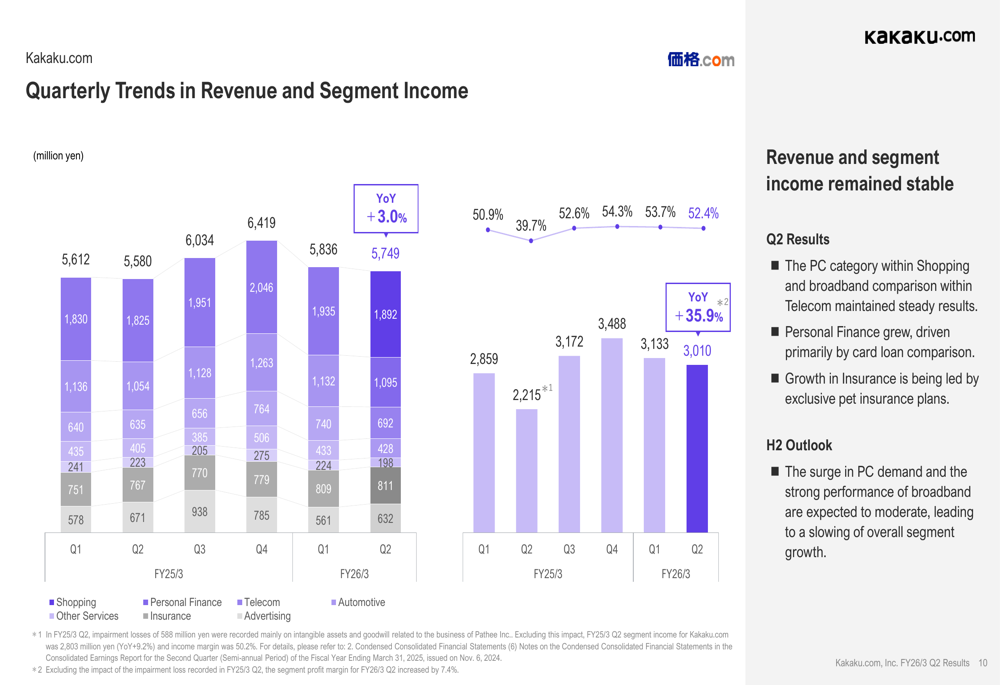Select the YoY +35.9% callout box
The height and width of the screenshot is (685, 1000).
698,307
